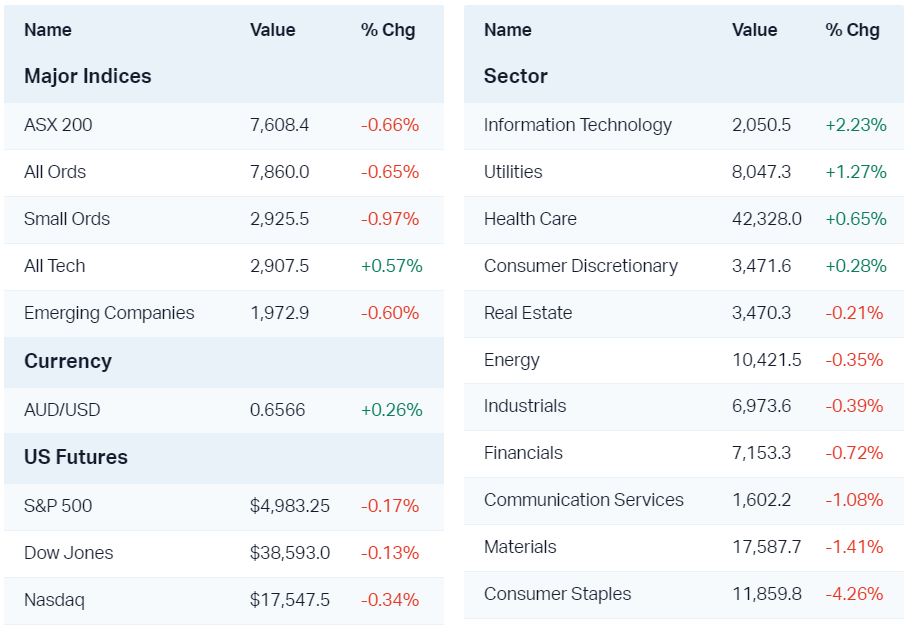Click the Sector table % Chg header
The image size is (911, 631).
click(x=853, y=30)
